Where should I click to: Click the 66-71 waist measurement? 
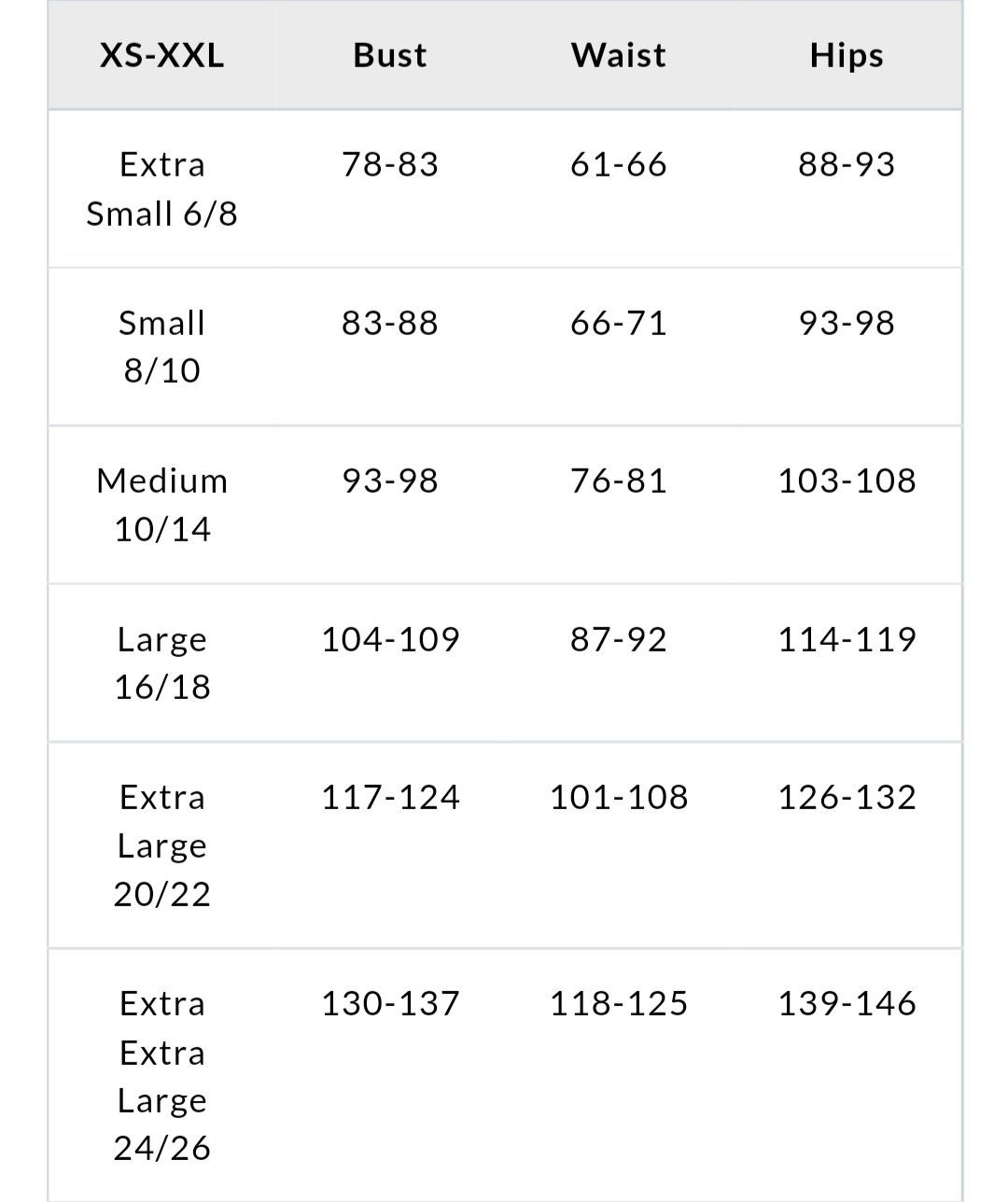(x=619, y=323)
